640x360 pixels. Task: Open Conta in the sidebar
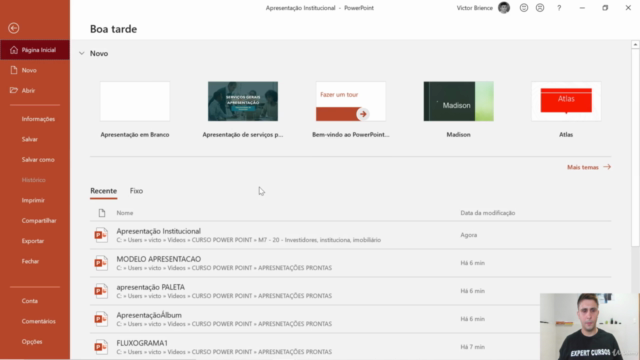point(30,301)
